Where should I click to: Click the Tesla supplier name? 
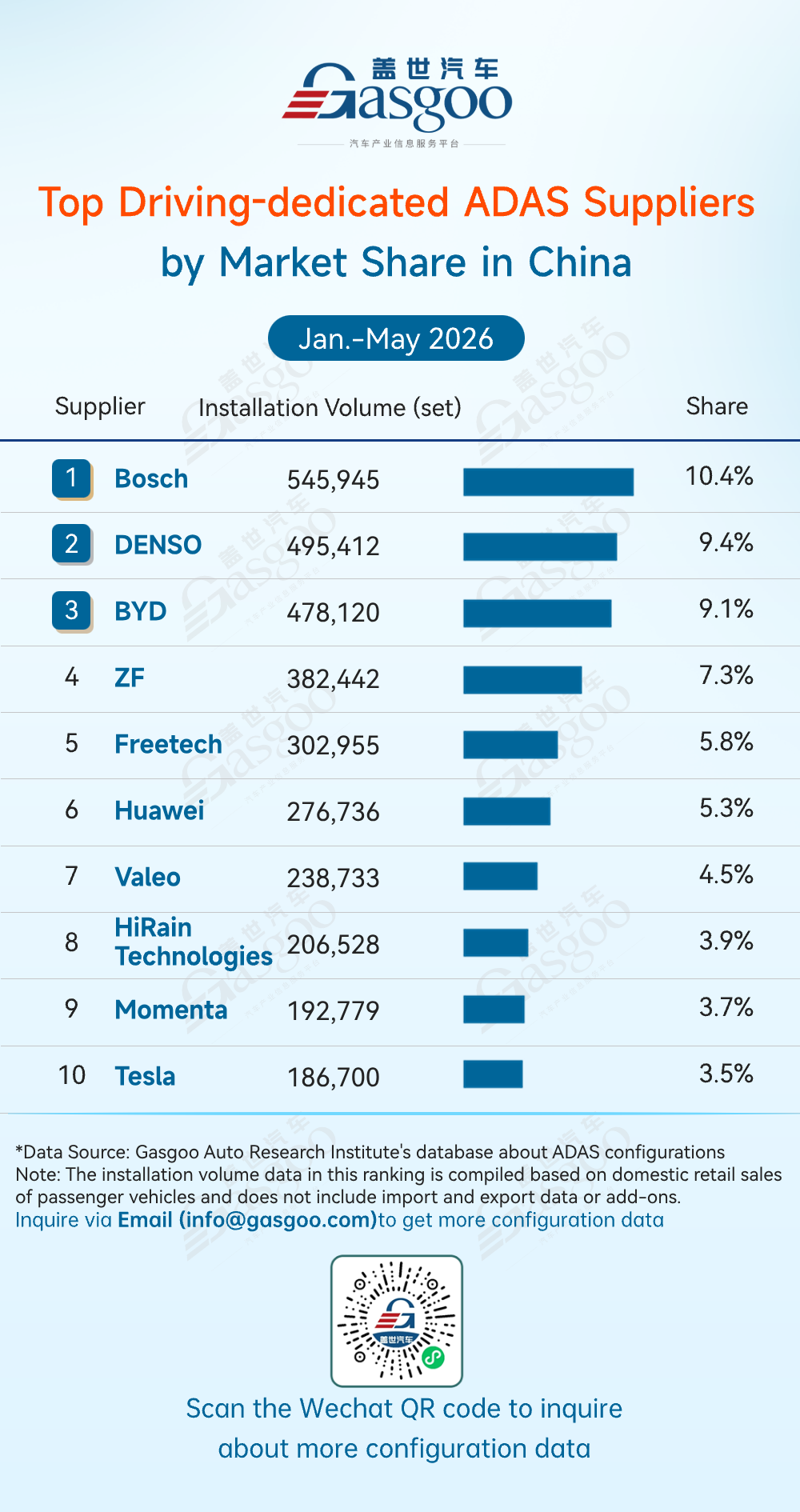click(145, 1076)
